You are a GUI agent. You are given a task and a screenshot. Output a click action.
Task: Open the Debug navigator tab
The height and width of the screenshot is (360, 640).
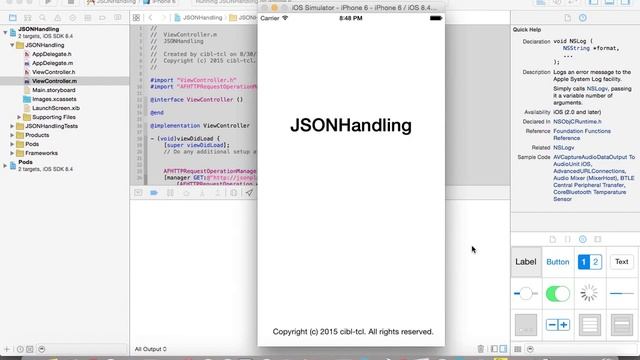[x=87, y=18]
